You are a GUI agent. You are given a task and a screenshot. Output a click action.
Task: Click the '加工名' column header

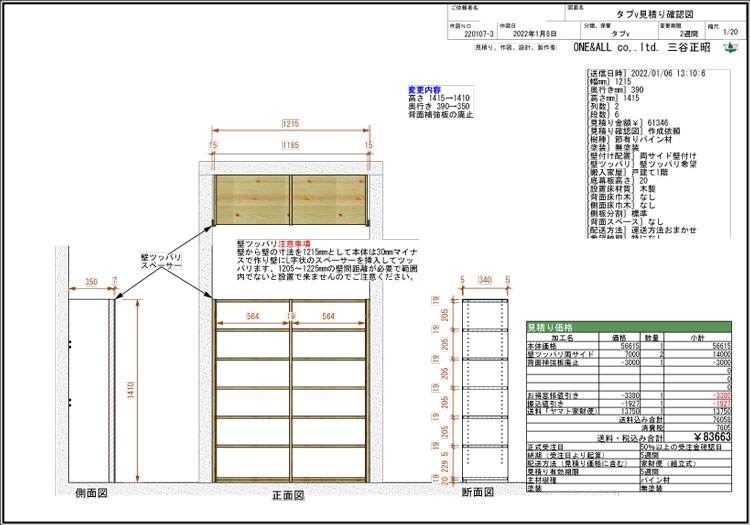click(562, 338)
